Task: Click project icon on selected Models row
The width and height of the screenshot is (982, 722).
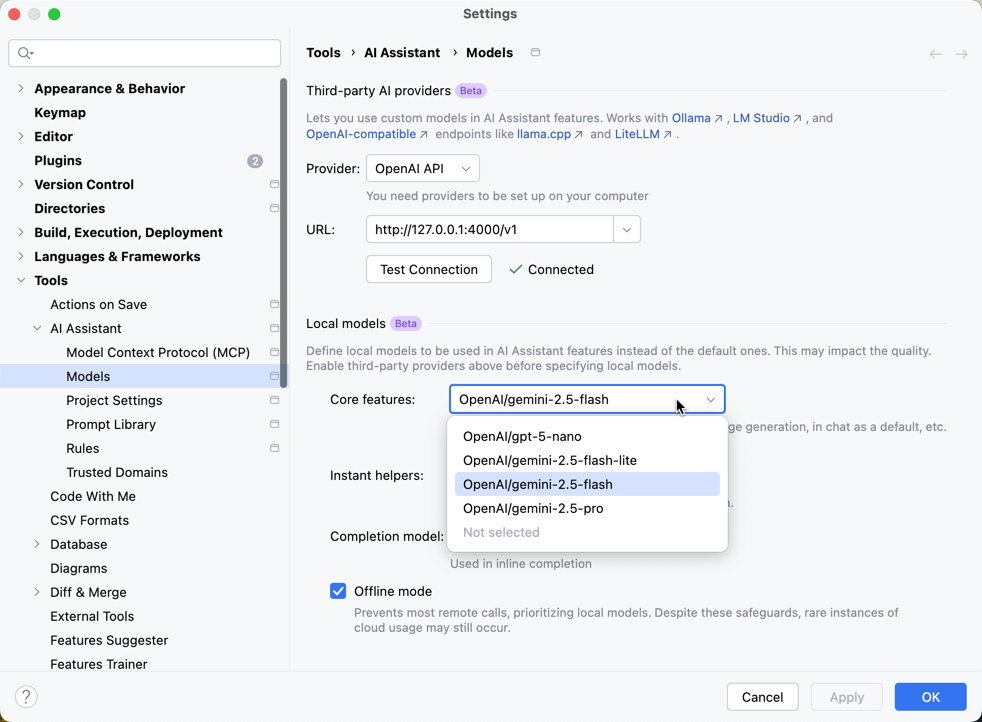Action: coord(274,376)
